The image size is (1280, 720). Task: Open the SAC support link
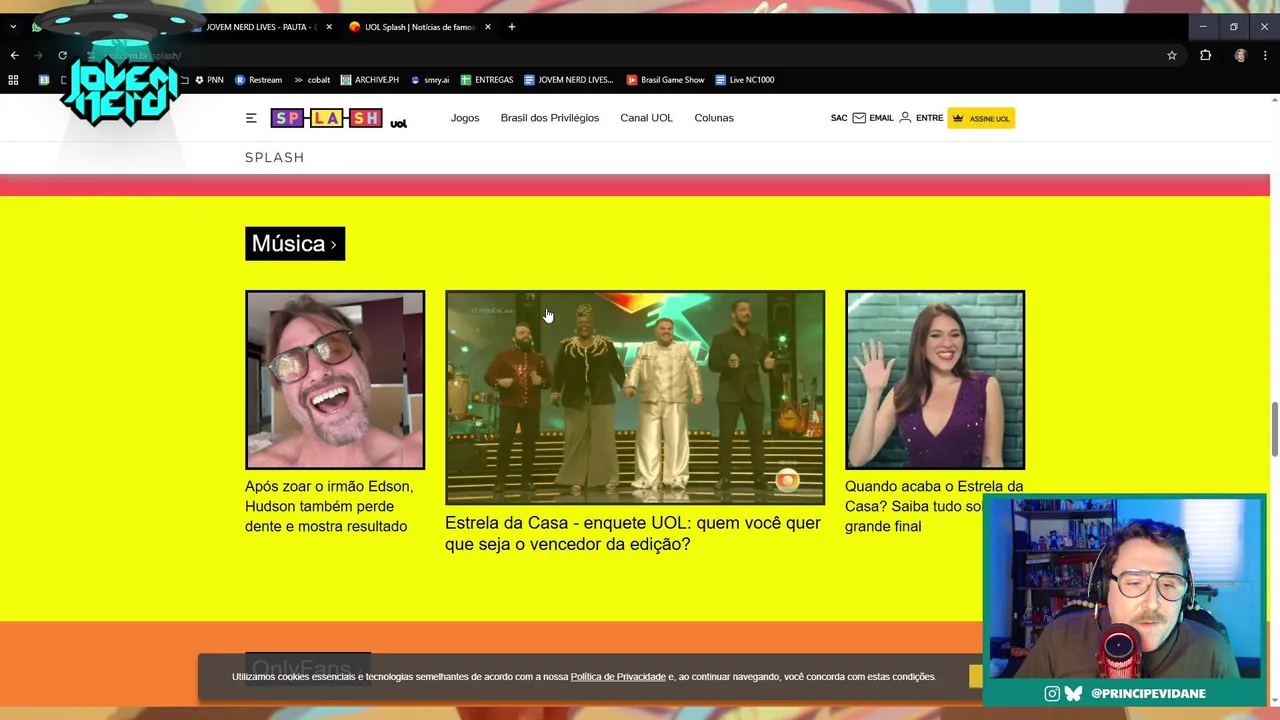click(839, 118)
